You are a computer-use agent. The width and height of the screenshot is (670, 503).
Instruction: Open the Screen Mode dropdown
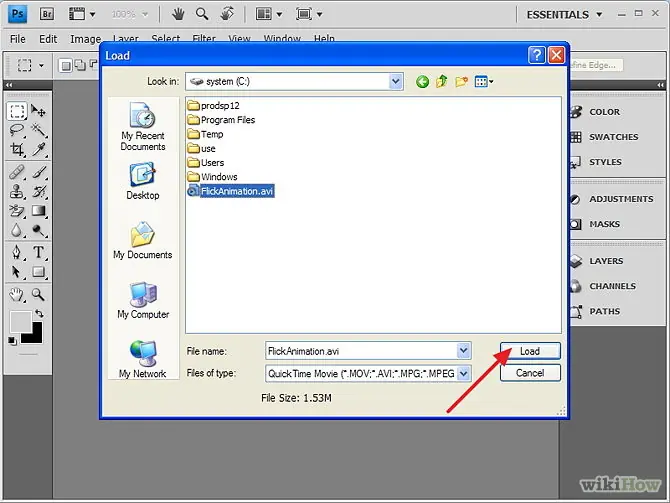pyautogui.click(x=309, y=14)
